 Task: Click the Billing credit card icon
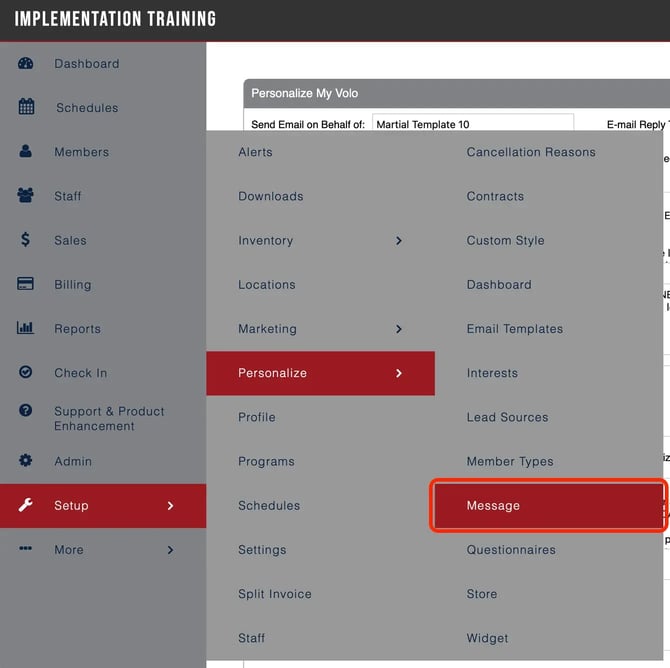(x=26, y=284)
